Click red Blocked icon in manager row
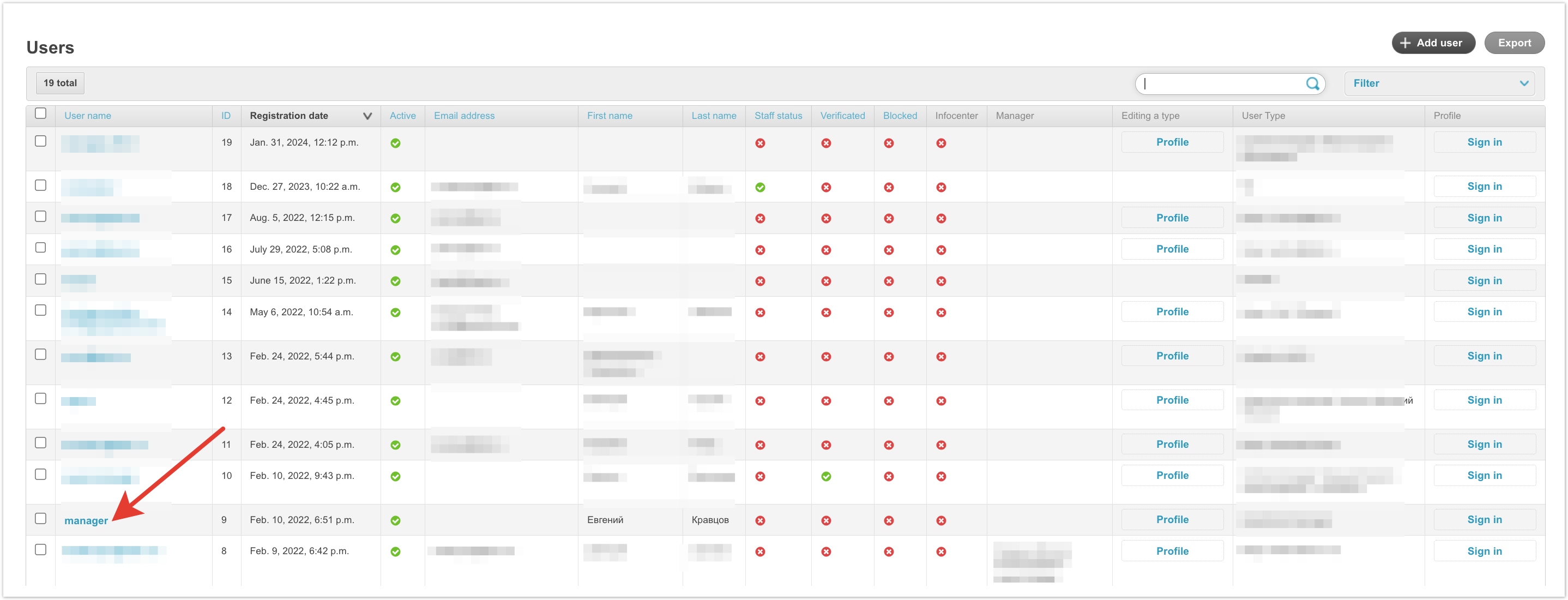 (x=888, y=520)
